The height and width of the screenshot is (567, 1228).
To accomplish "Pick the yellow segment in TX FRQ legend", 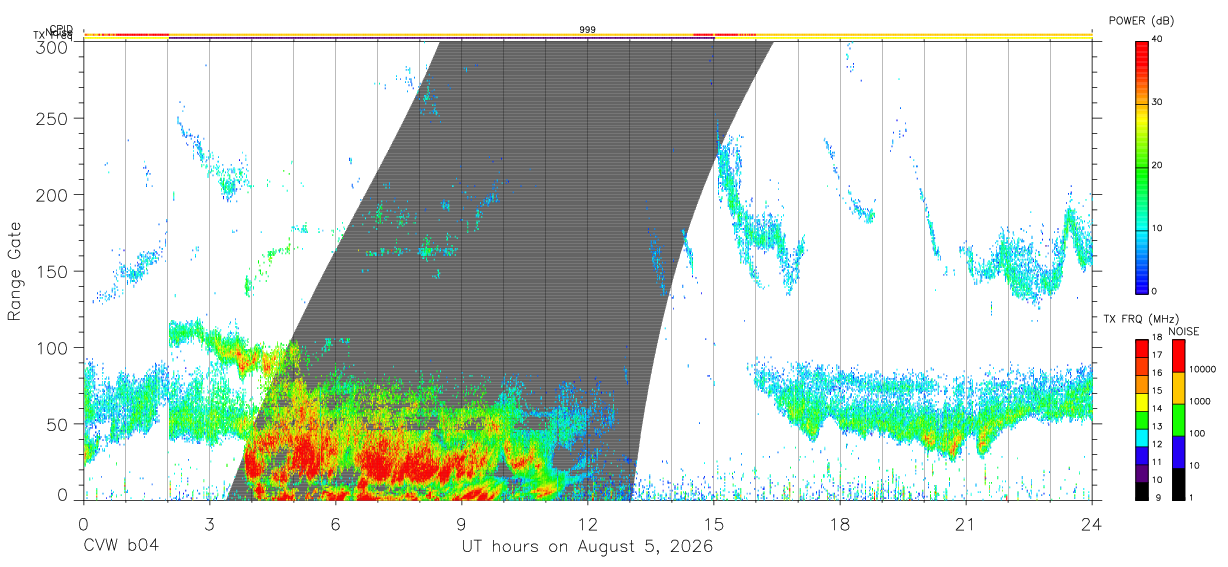I will pyautogui.click(x=1141, y=401).
